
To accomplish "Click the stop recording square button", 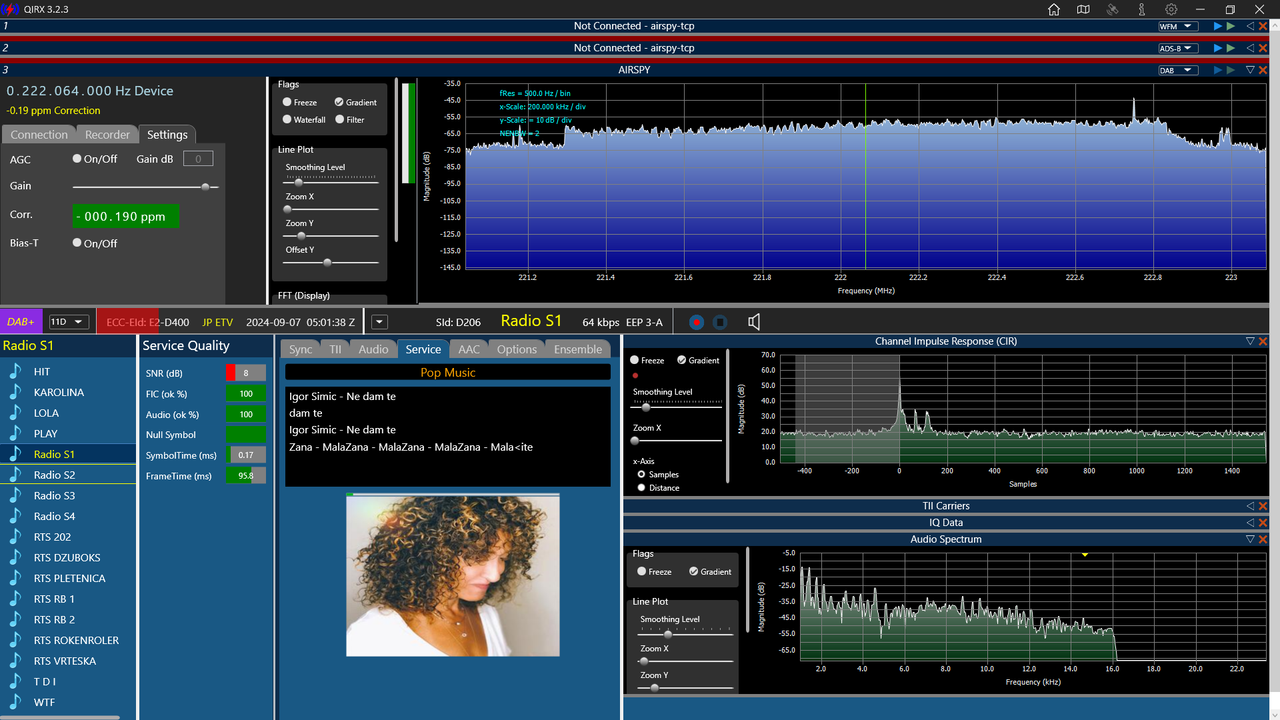I will (720, 322).
